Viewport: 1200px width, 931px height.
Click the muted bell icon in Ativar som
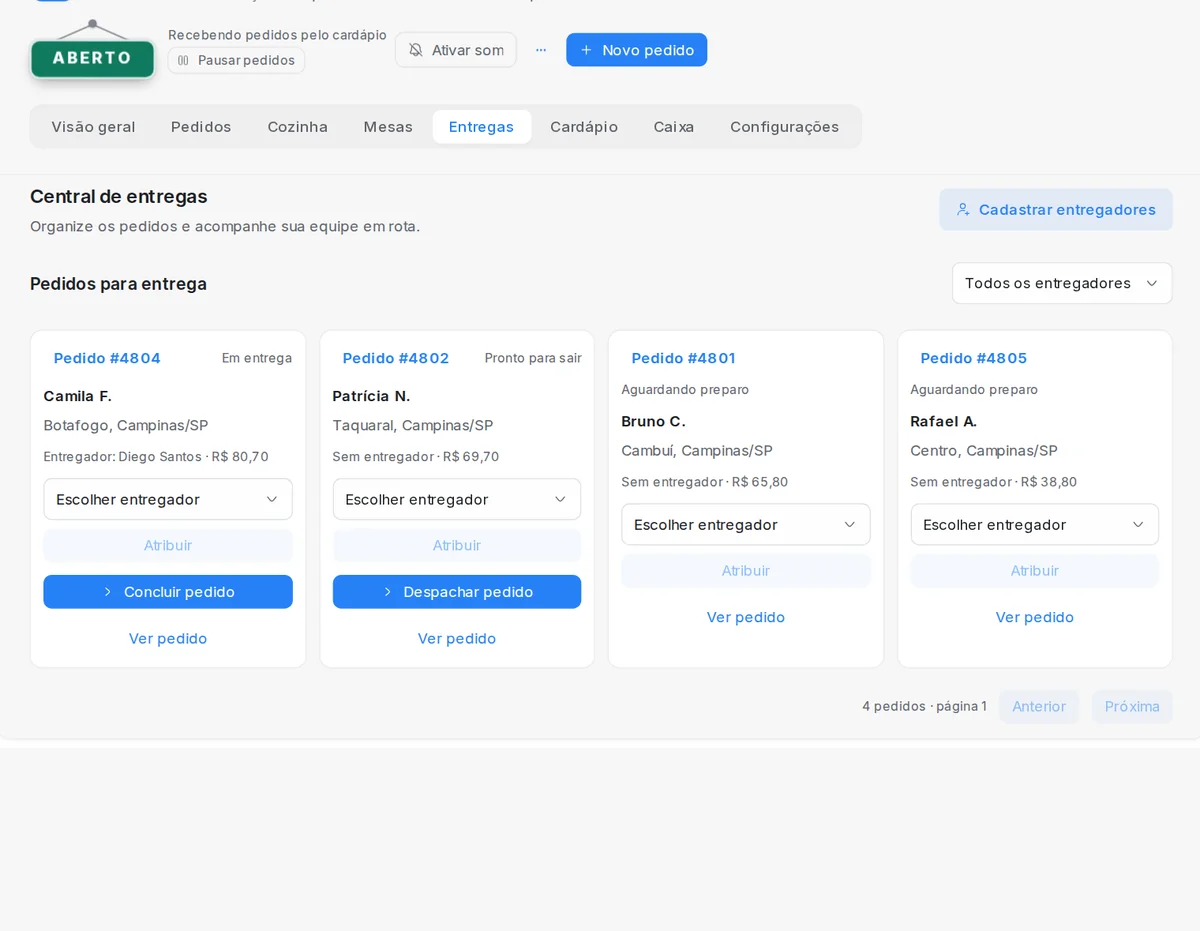point(416,50)
